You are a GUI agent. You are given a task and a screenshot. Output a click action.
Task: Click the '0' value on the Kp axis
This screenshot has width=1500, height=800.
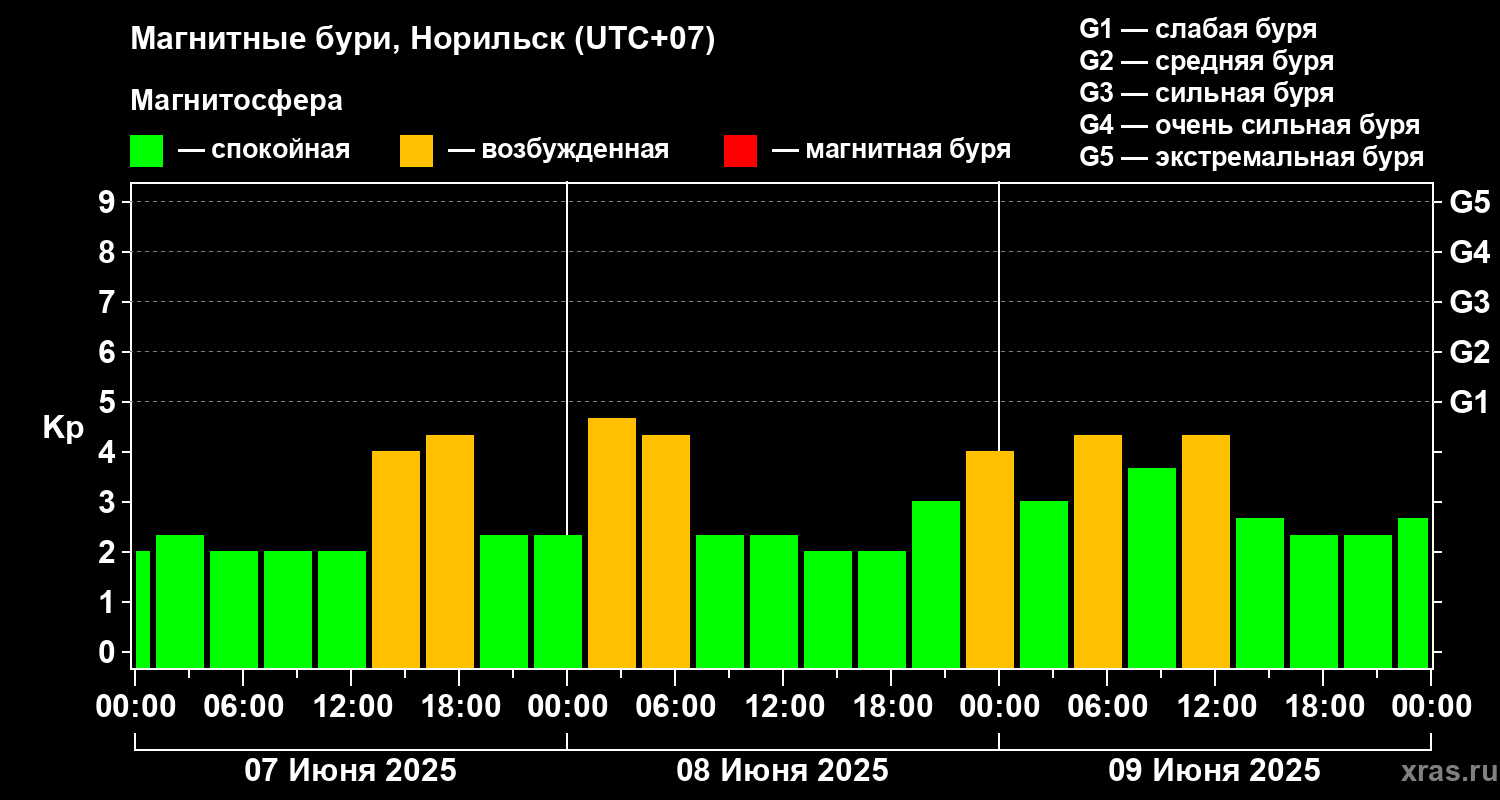109,652
